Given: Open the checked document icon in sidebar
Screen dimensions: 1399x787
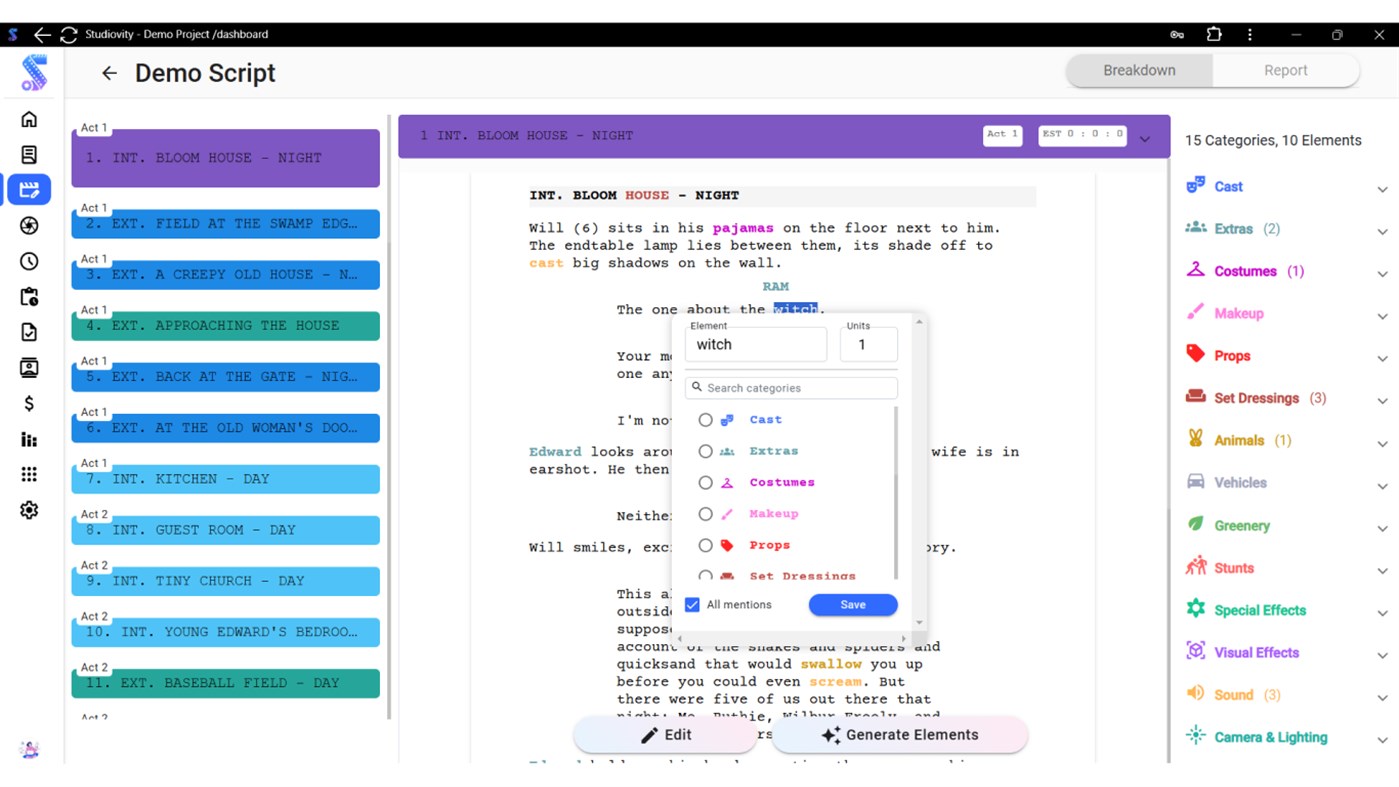Looking at the screenshot, I should click(x=29, y=332).
